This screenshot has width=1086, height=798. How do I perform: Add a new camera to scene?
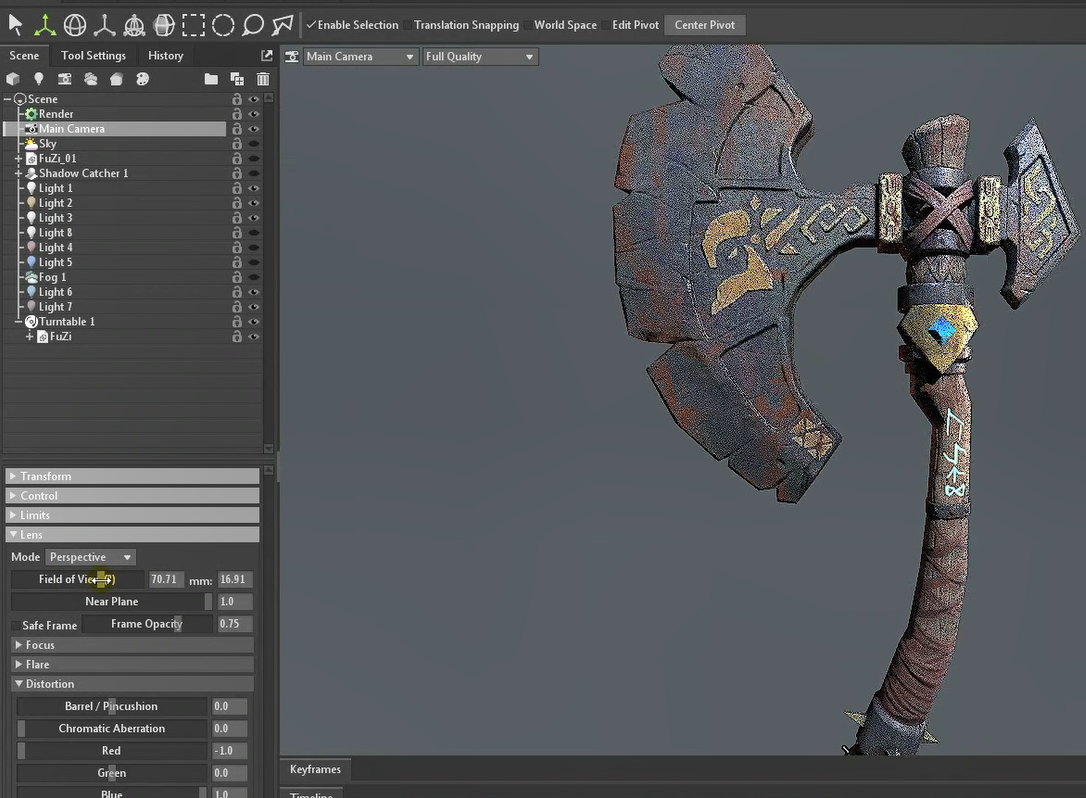click(x=65, y=79)
